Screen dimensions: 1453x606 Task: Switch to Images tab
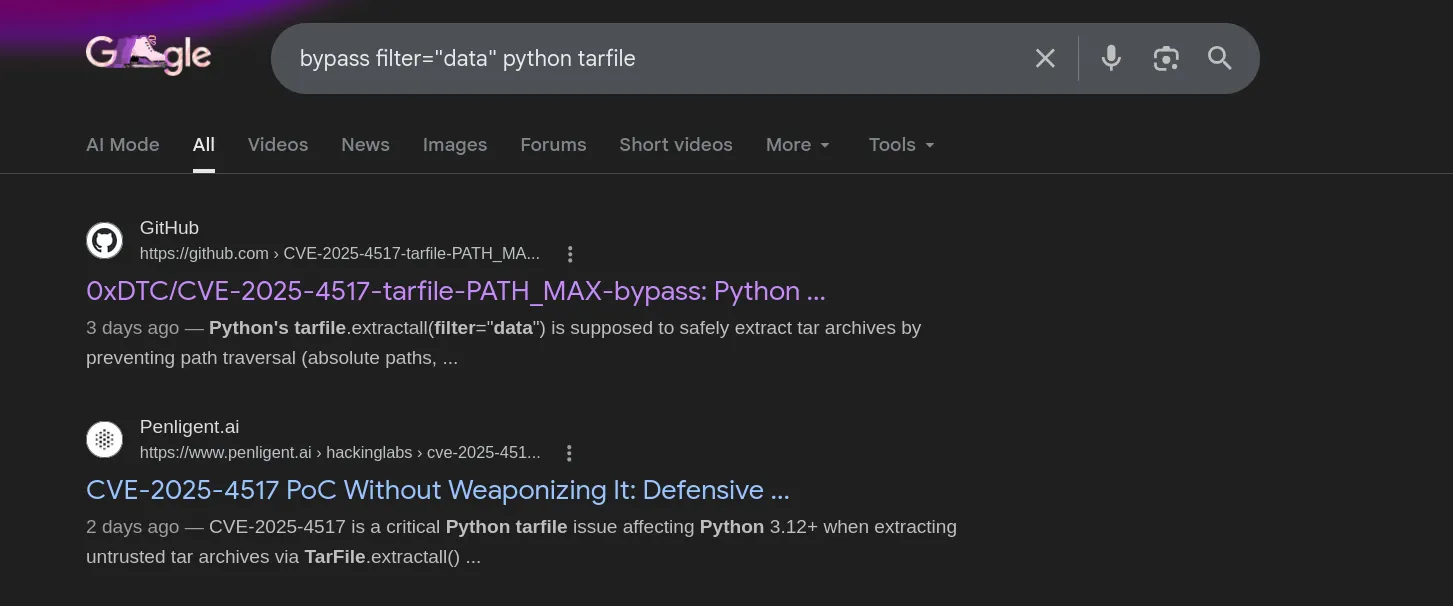coord(455,145)
